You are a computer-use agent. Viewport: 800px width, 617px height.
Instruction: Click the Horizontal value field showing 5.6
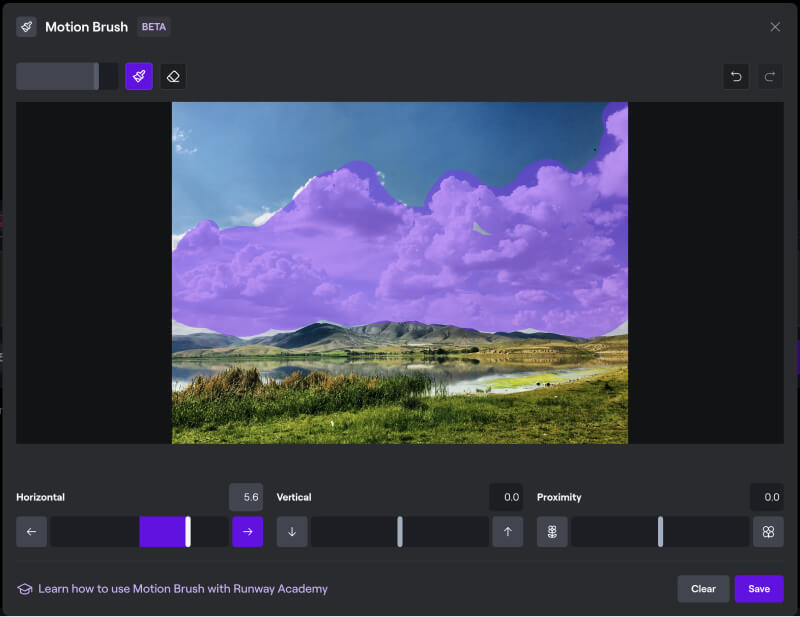click(x=246, y=497)
